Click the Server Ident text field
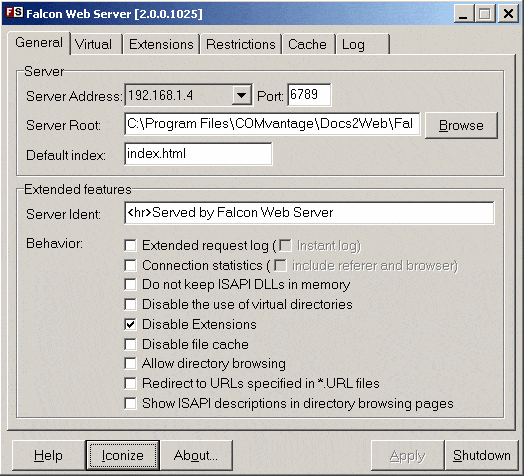The height and width of the screenshot is (476, 524). [x=309, y=213]
